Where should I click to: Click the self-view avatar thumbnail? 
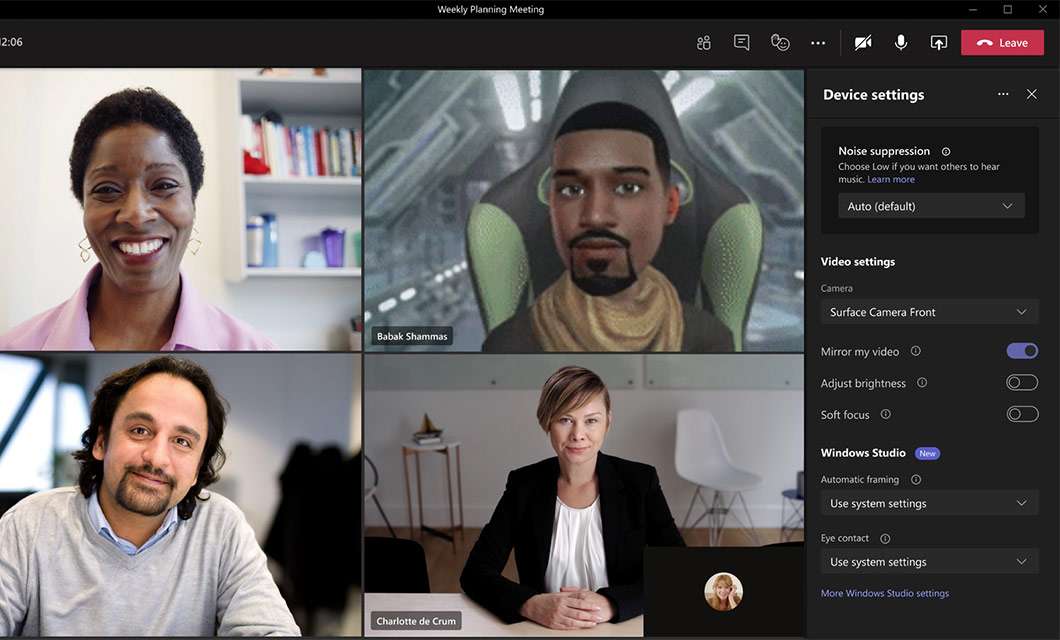pos(723,591)
